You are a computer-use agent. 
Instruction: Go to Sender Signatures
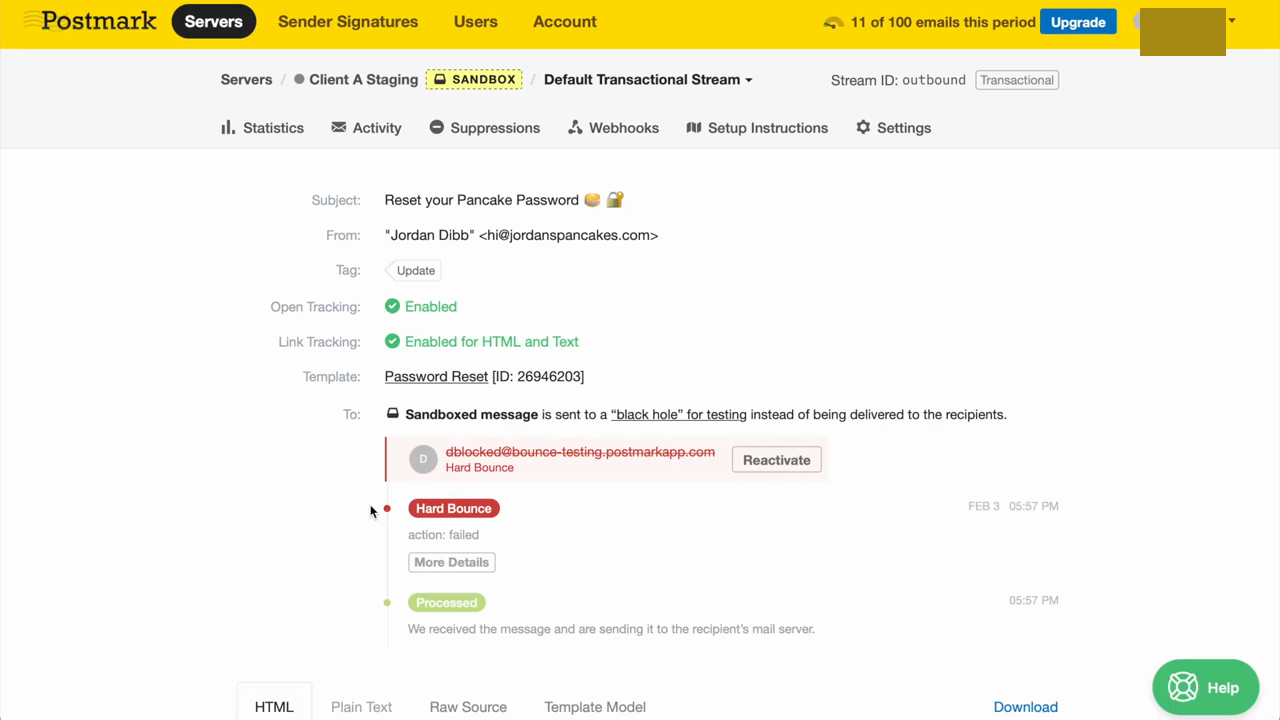[x=348, y=22]
